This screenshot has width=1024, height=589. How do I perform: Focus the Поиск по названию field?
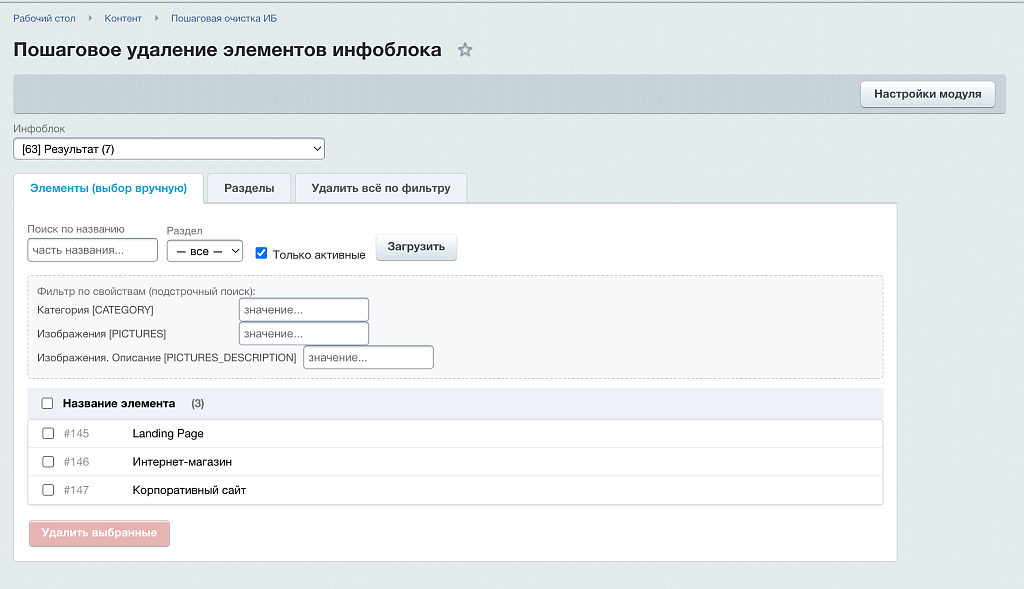click(92, 250)
